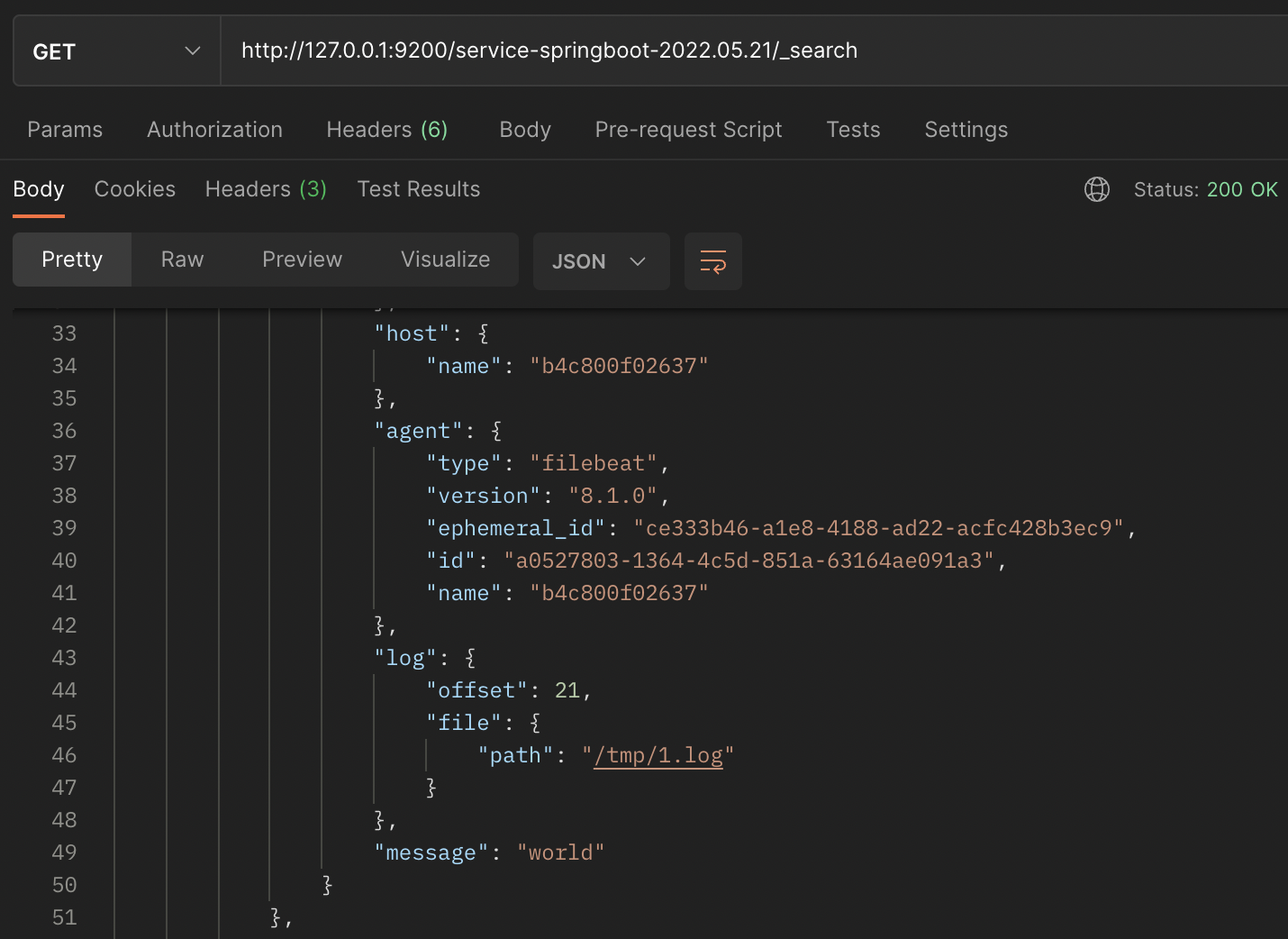Open the GET method dropdown
This screenshot has width=1288, height=939.
[x=116, y=51]
